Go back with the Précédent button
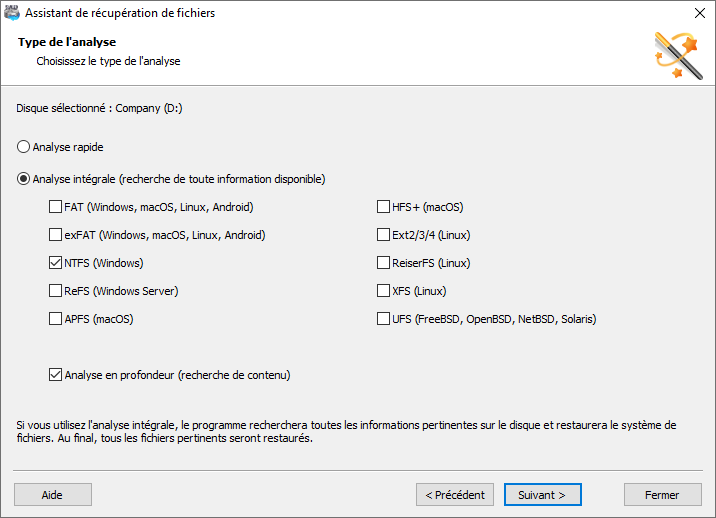716x518 pixels. coord(455,495)
